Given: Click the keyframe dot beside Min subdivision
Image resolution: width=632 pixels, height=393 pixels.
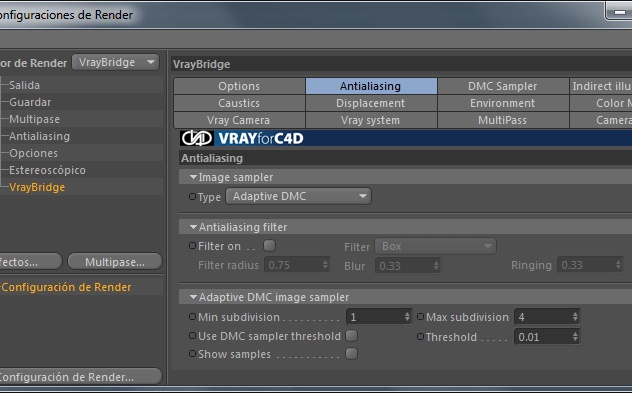Looking at the screenshot, I should point(193,317).
